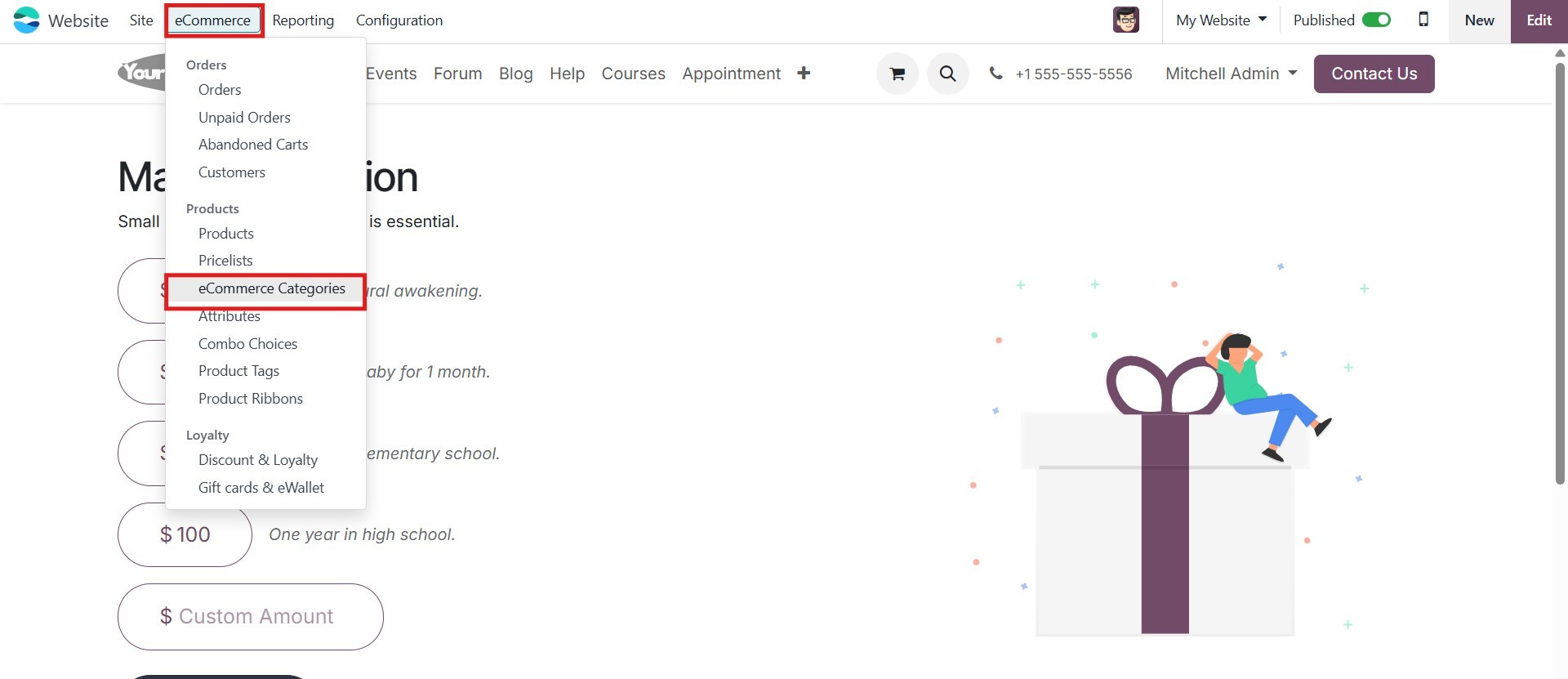This screenshot has height=679, width=1568.
Task: Click the user avatar icon
Action: coord(1125,20)
